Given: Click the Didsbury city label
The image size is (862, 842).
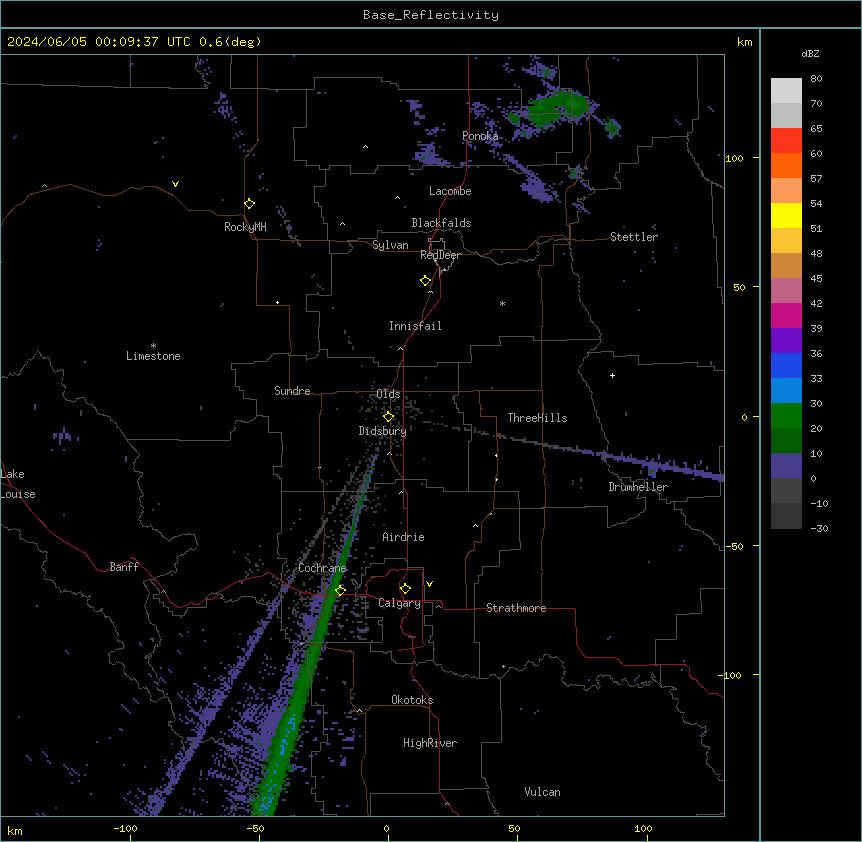Looking at the screenshot, I should pos(383,431).
